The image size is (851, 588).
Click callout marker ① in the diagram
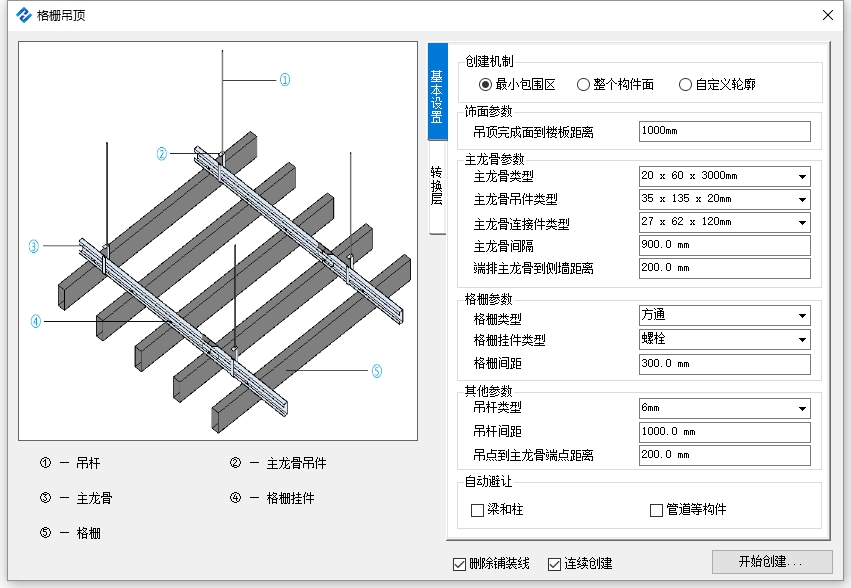285,80
